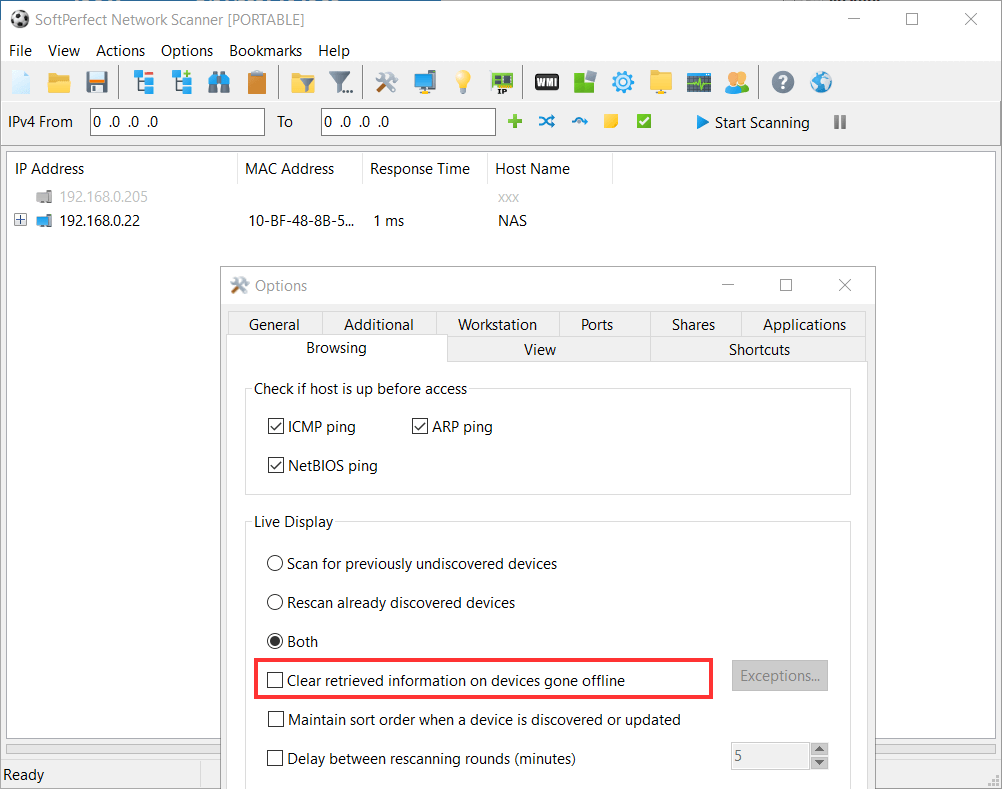Switch to the Applications tab
Viewport: 1002px width, 789px height.
tap(805, 325)
